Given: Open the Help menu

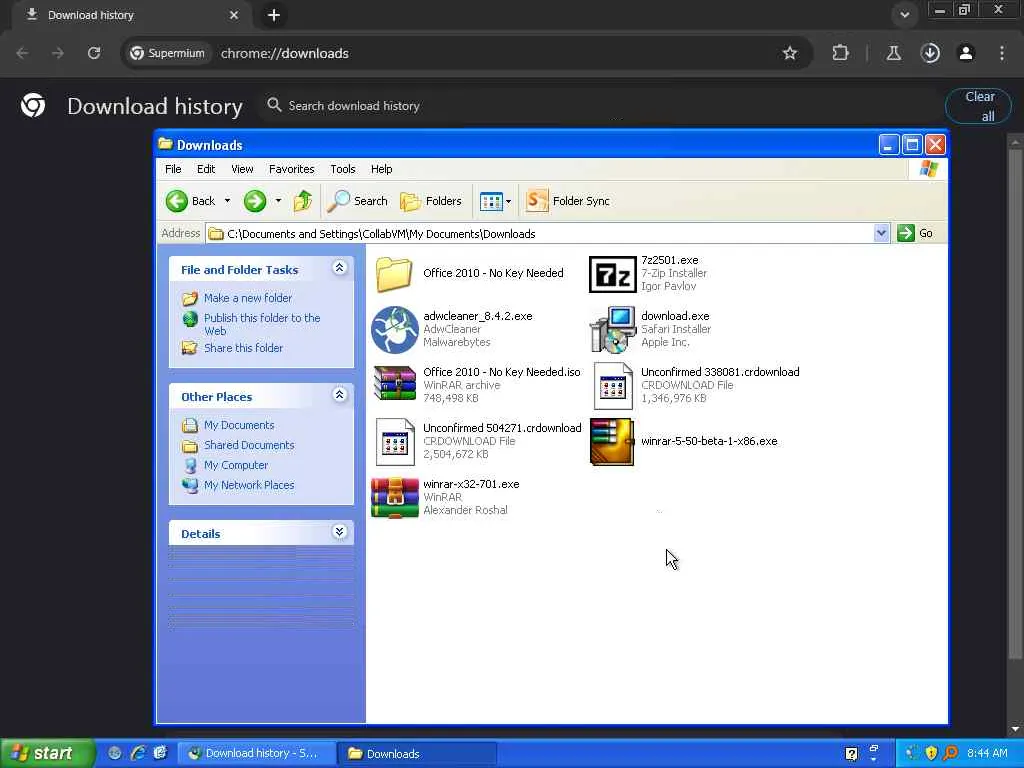Looking at the screenshot, I should (x=381, y=169).
